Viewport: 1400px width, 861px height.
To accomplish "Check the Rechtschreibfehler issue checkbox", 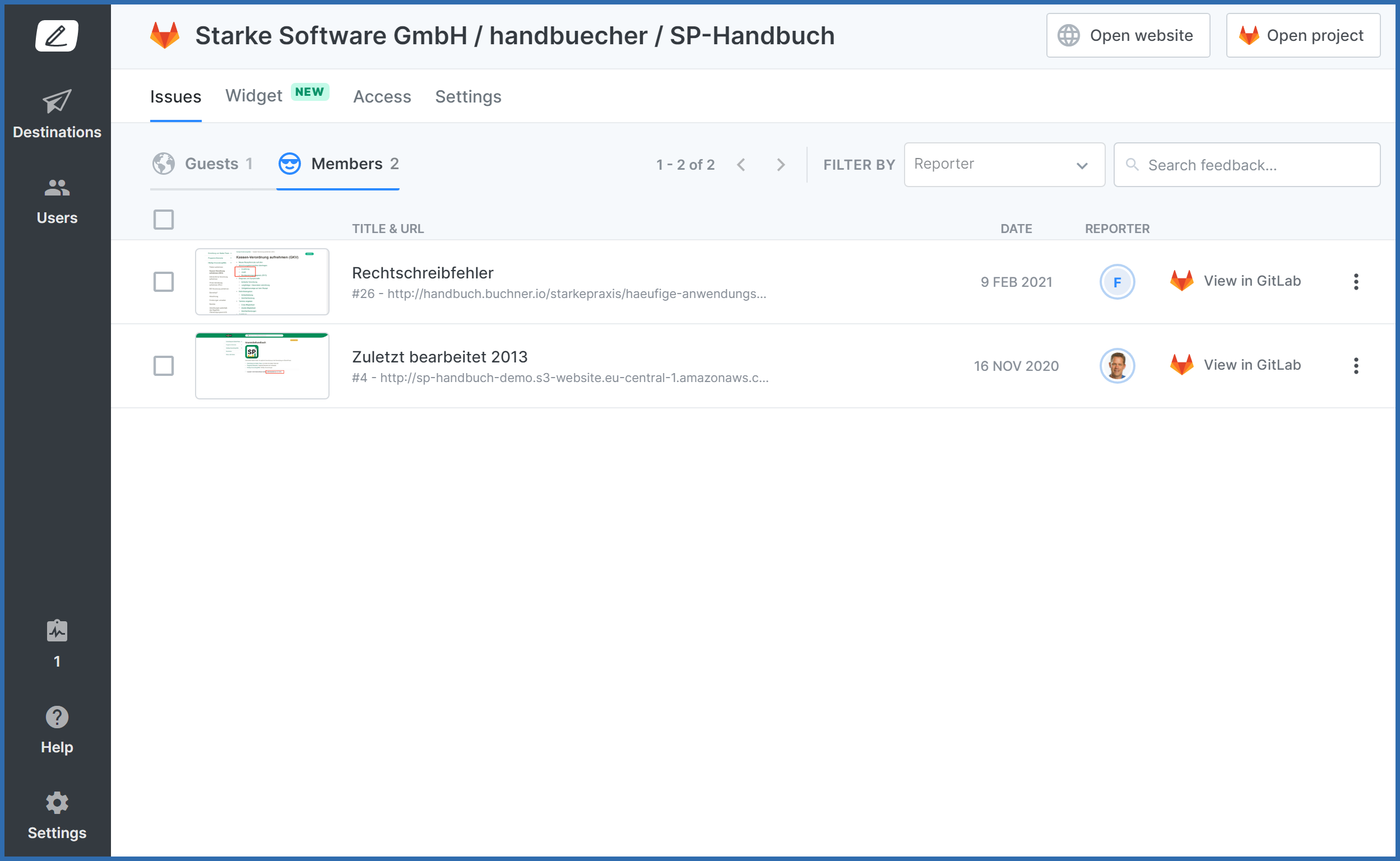I will click(164, 282).
